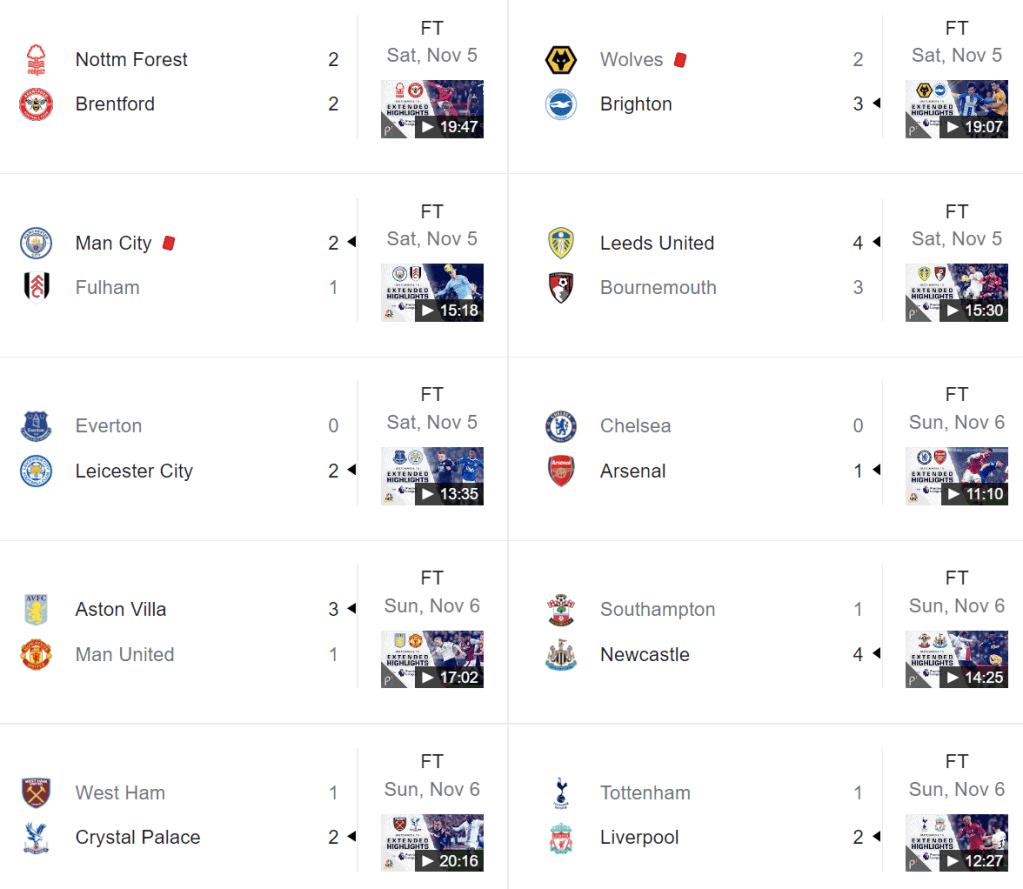Play West Ham vs Crystal Palace highlights
Viewport: 1023px width, 889px height.
tap(432, 842)
